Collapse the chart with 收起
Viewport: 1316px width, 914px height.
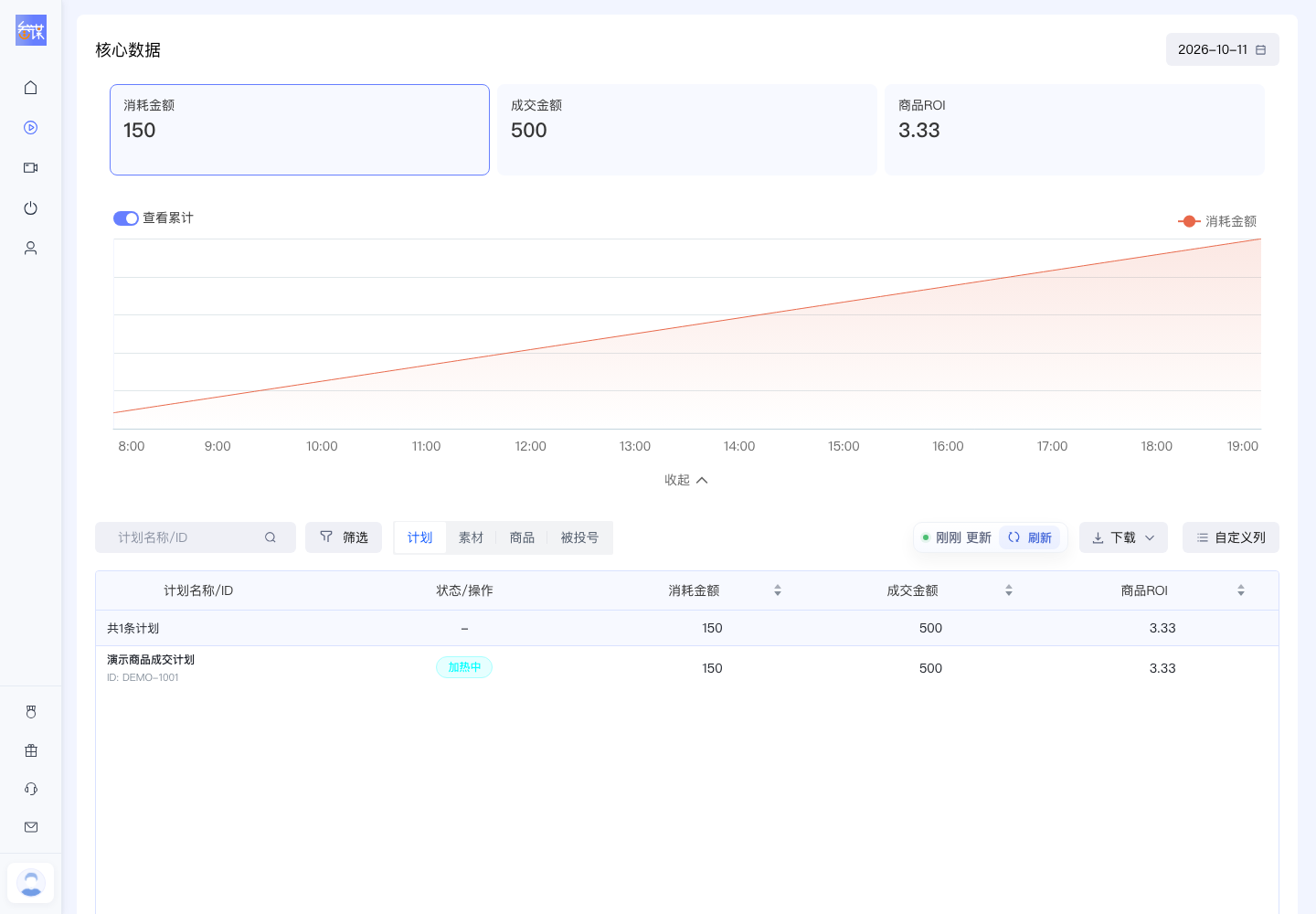click(686, 480)
